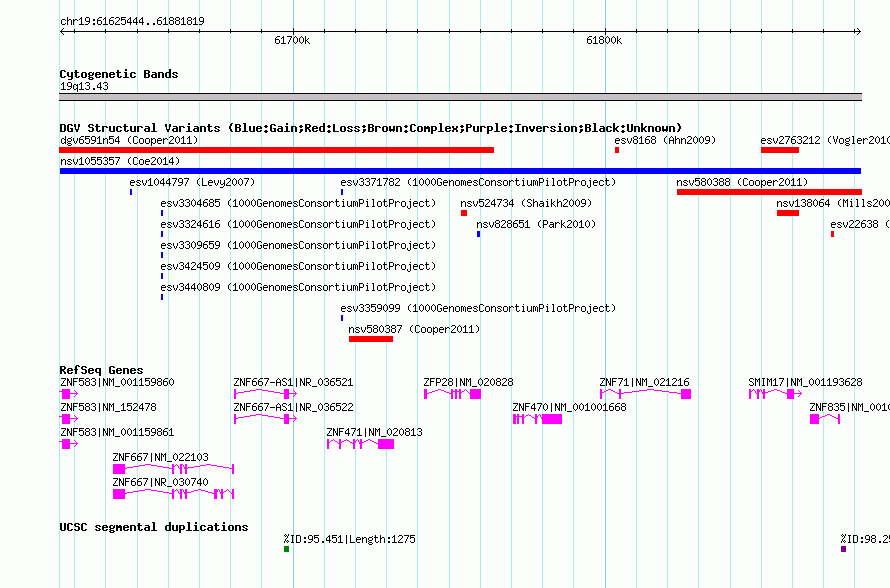Click the dgv6591n54 (Cooper2011) red loss bar
The width and height of the screenshot is (890, 588).
276,150
